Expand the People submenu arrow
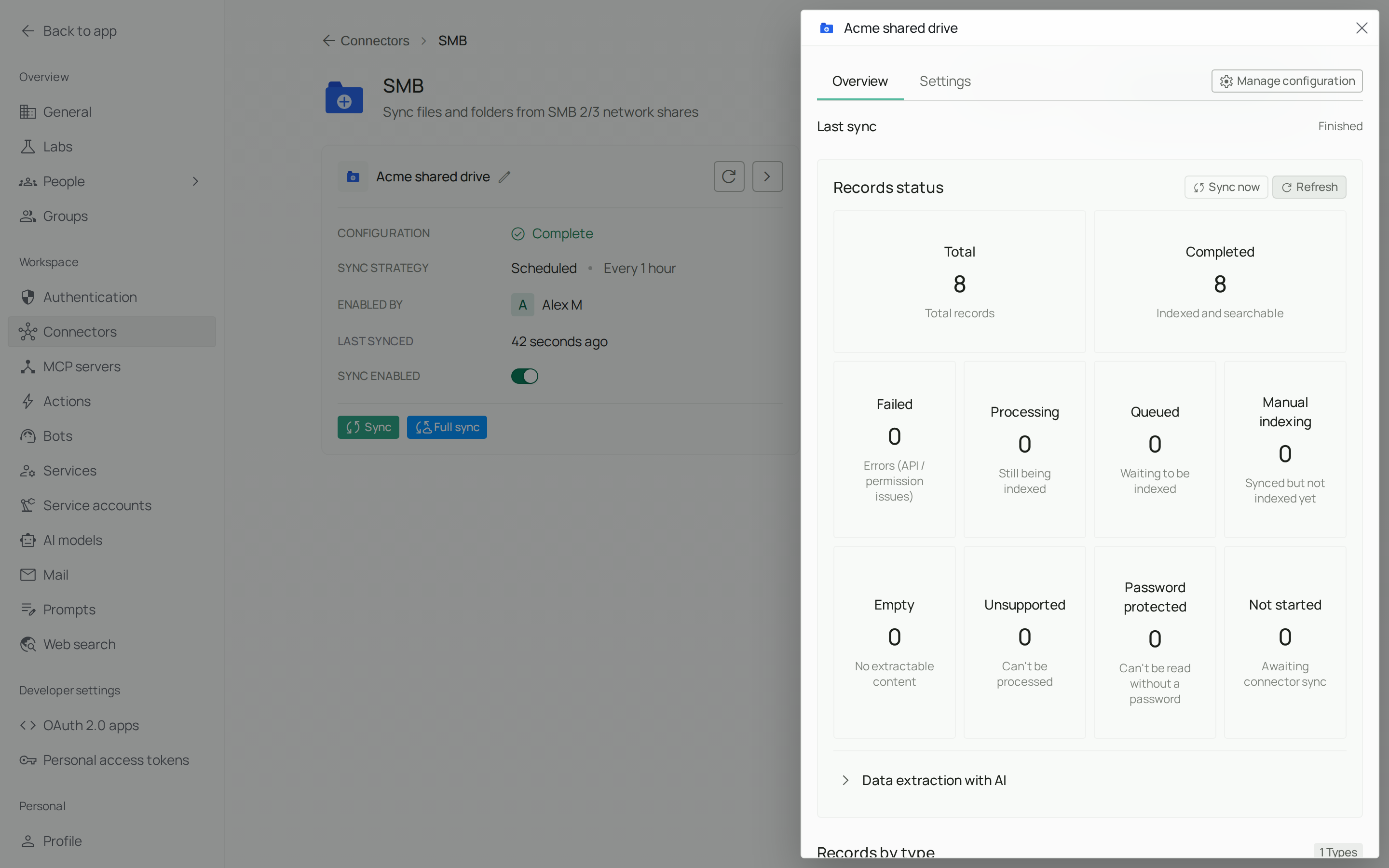Screen dimensions: 1389x868 click(196, 181)
